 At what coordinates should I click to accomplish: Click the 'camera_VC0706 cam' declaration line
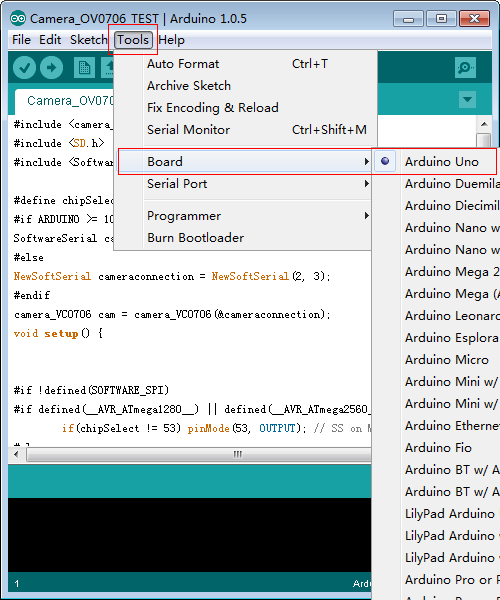172,315
